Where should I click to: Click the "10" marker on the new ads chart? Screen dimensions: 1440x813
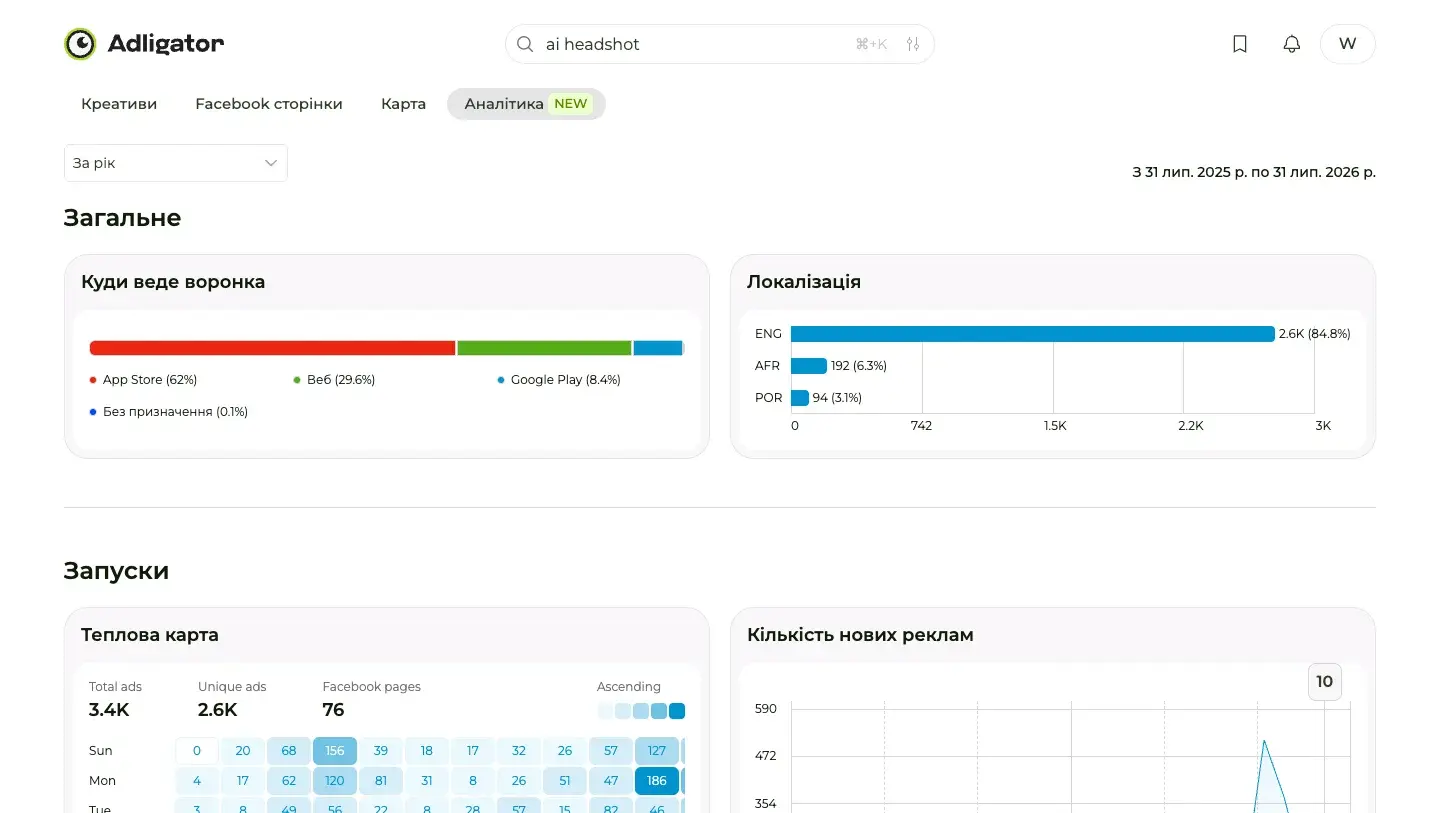click(x=1325, y=682)
